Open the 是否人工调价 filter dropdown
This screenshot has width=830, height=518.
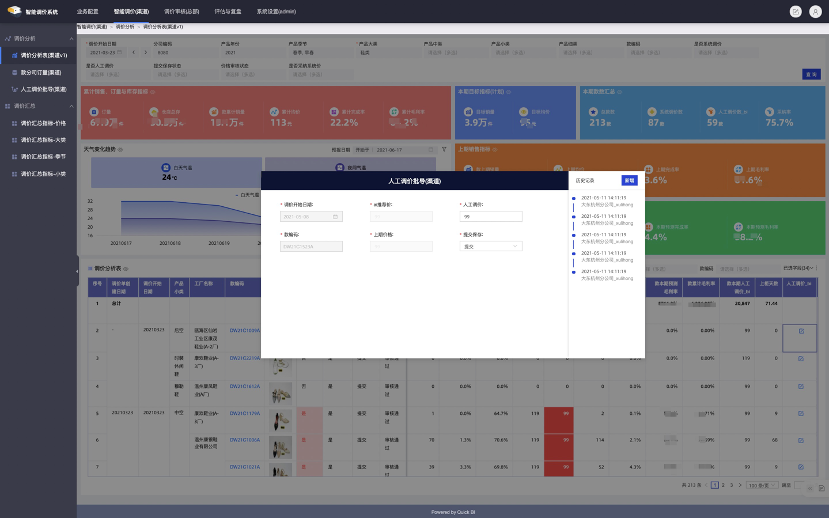(x=117, y=74)
